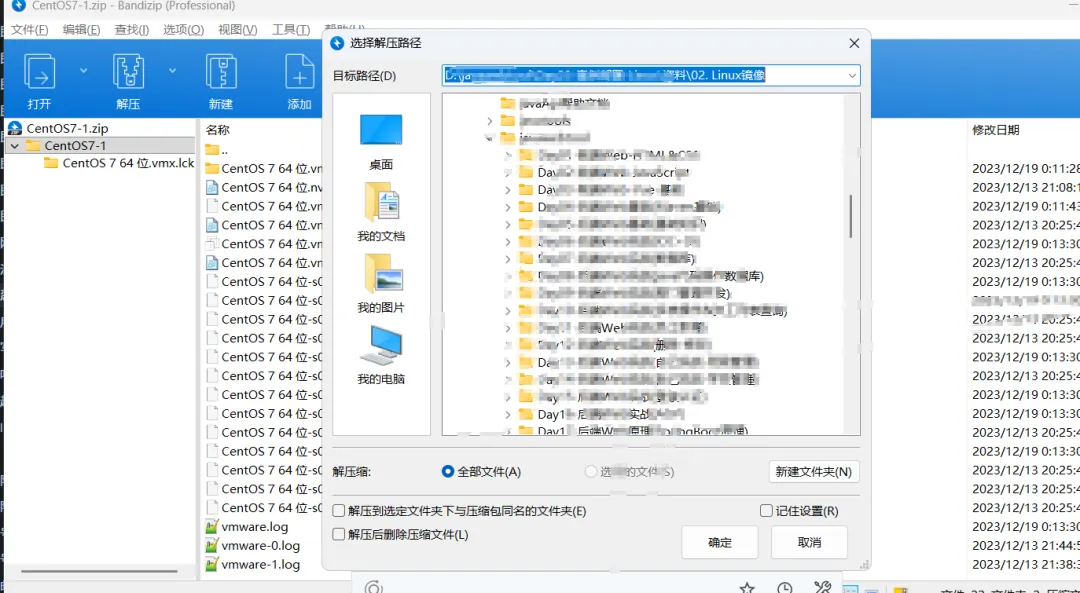Enable 解压到选定文件夹下与压缩包同名的文件夹(E) checkbox
This screenshot has height=593, width=1080.
point(339,511)
